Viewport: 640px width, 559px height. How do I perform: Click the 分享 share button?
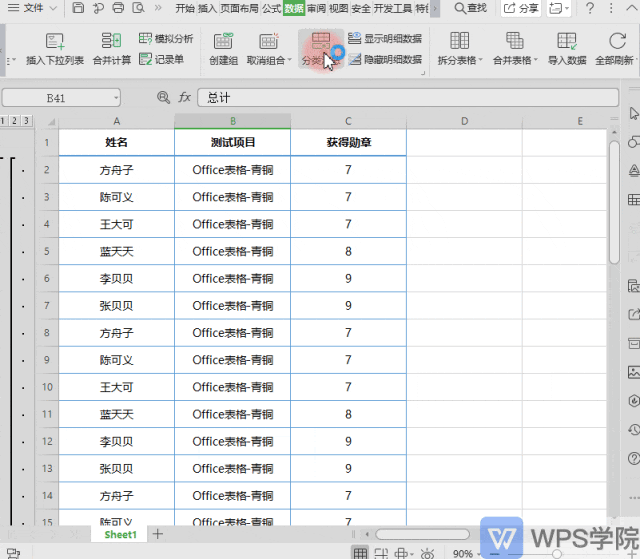(521, 8)
